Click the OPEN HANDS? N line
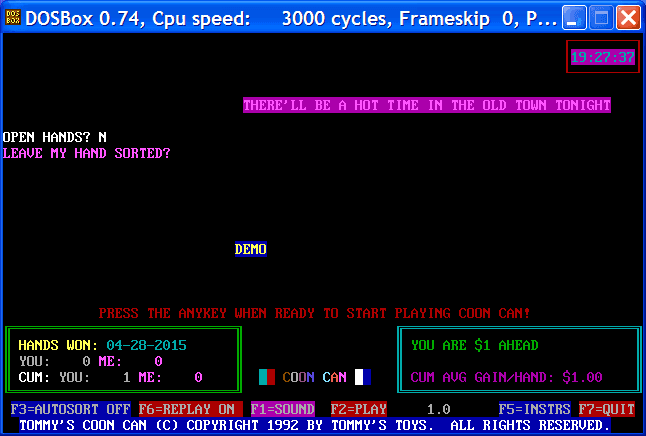Screen dimensions: 646x436 (x=55, y=137)
